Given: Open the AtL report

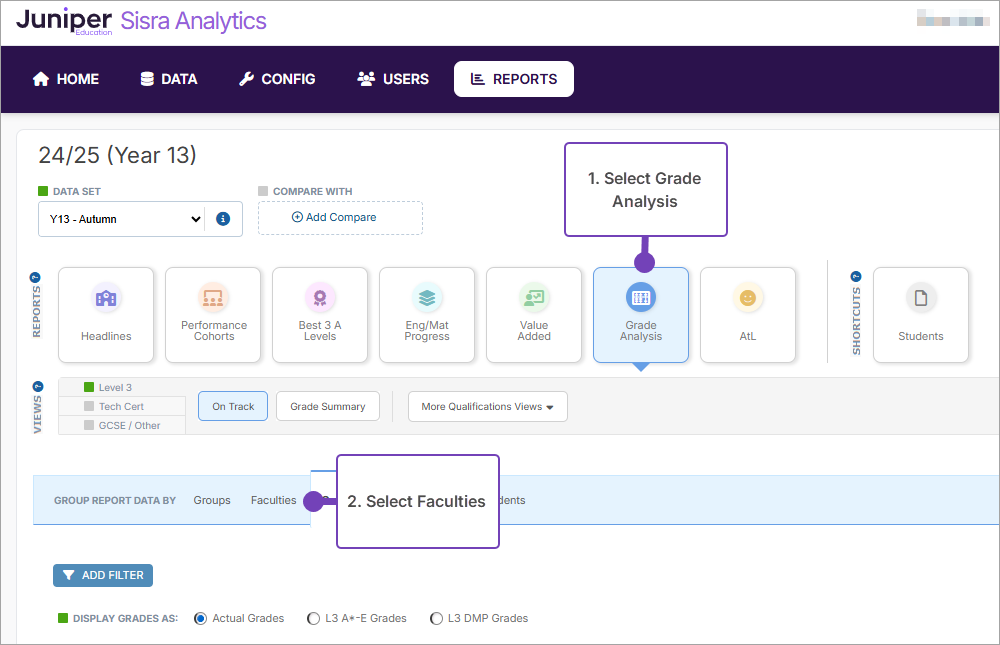Looking at the screenshot, I should pyautogui.click(x=748, y=314).
